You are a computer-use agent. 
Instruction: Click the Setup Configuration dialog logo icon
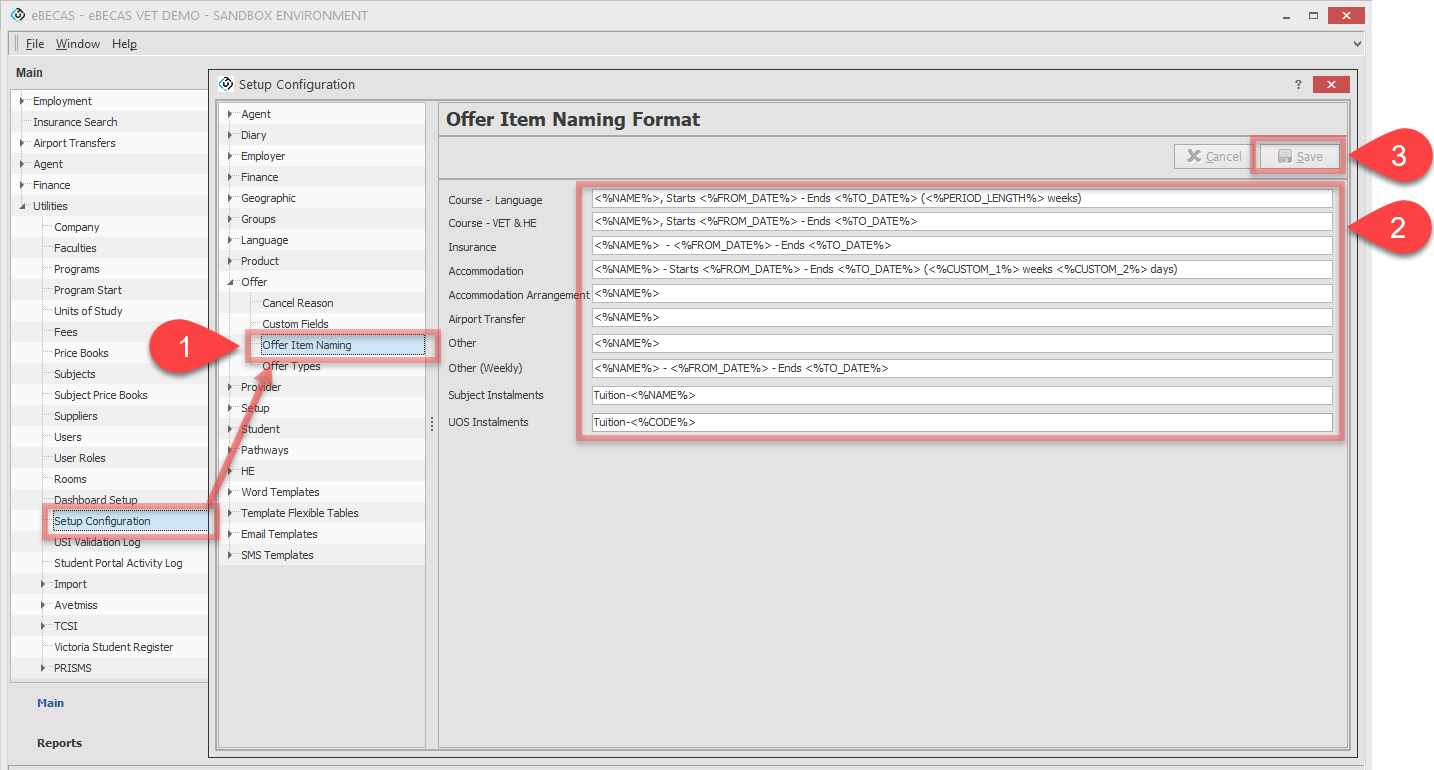pyautogui.click(x=225, y=84)
